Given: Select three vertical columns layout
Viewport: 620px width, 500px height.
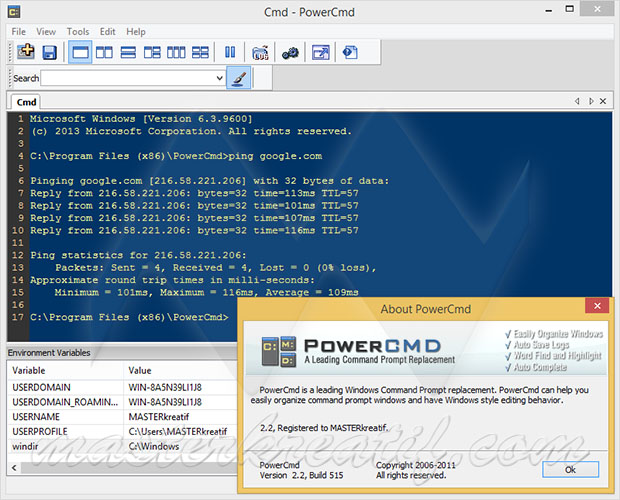Looking at the screenshot, I should (x=176, y=52).
